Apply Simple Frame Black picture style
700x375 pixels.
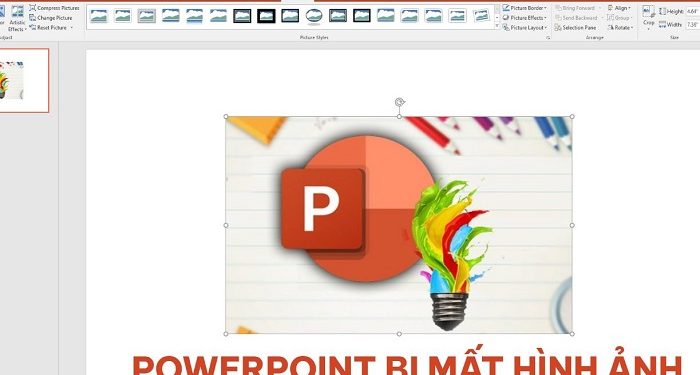[290, 16]
